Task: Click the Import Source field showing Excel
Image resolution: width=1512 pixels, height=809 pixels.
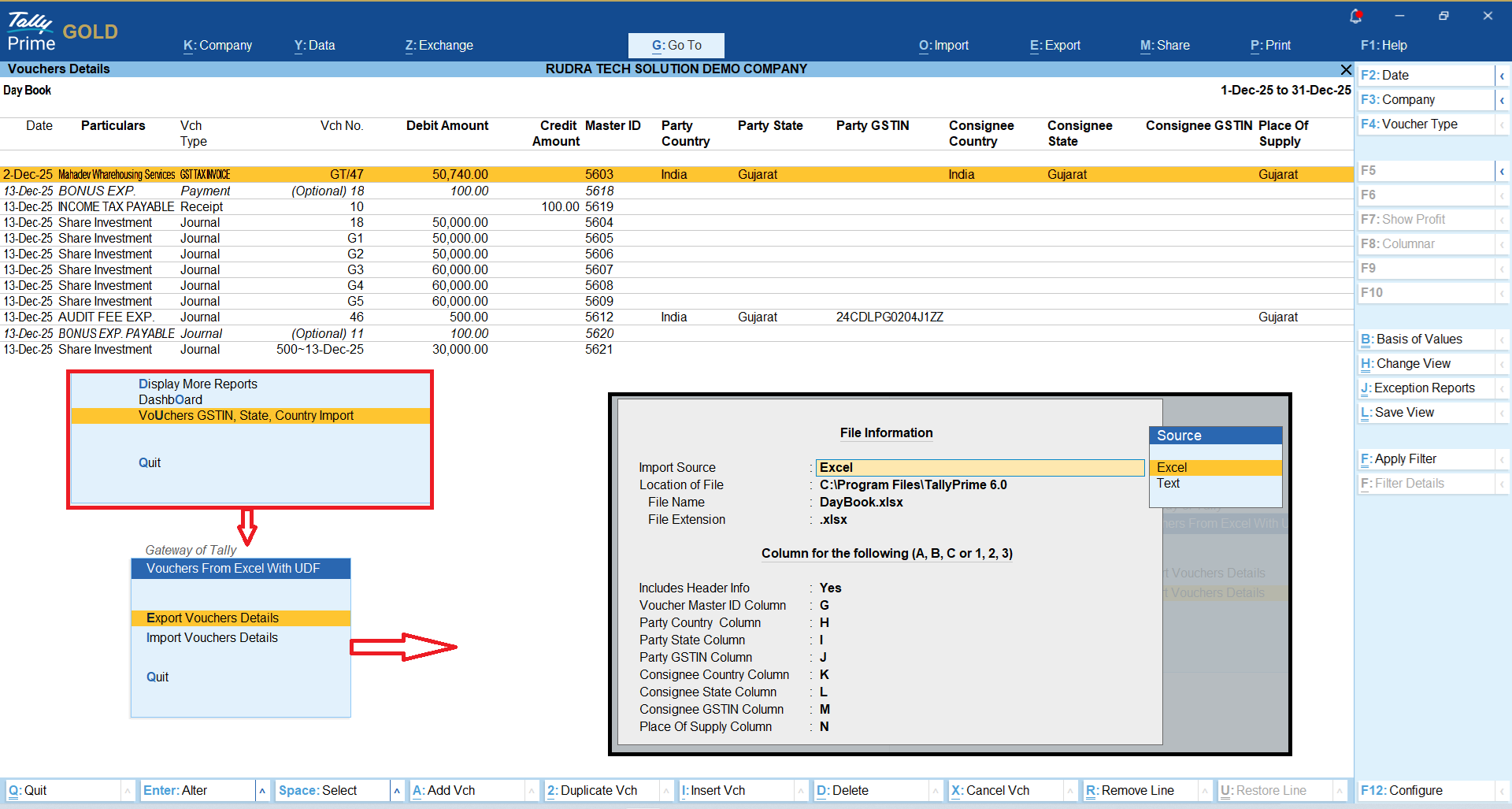Action: pos(979,468)
